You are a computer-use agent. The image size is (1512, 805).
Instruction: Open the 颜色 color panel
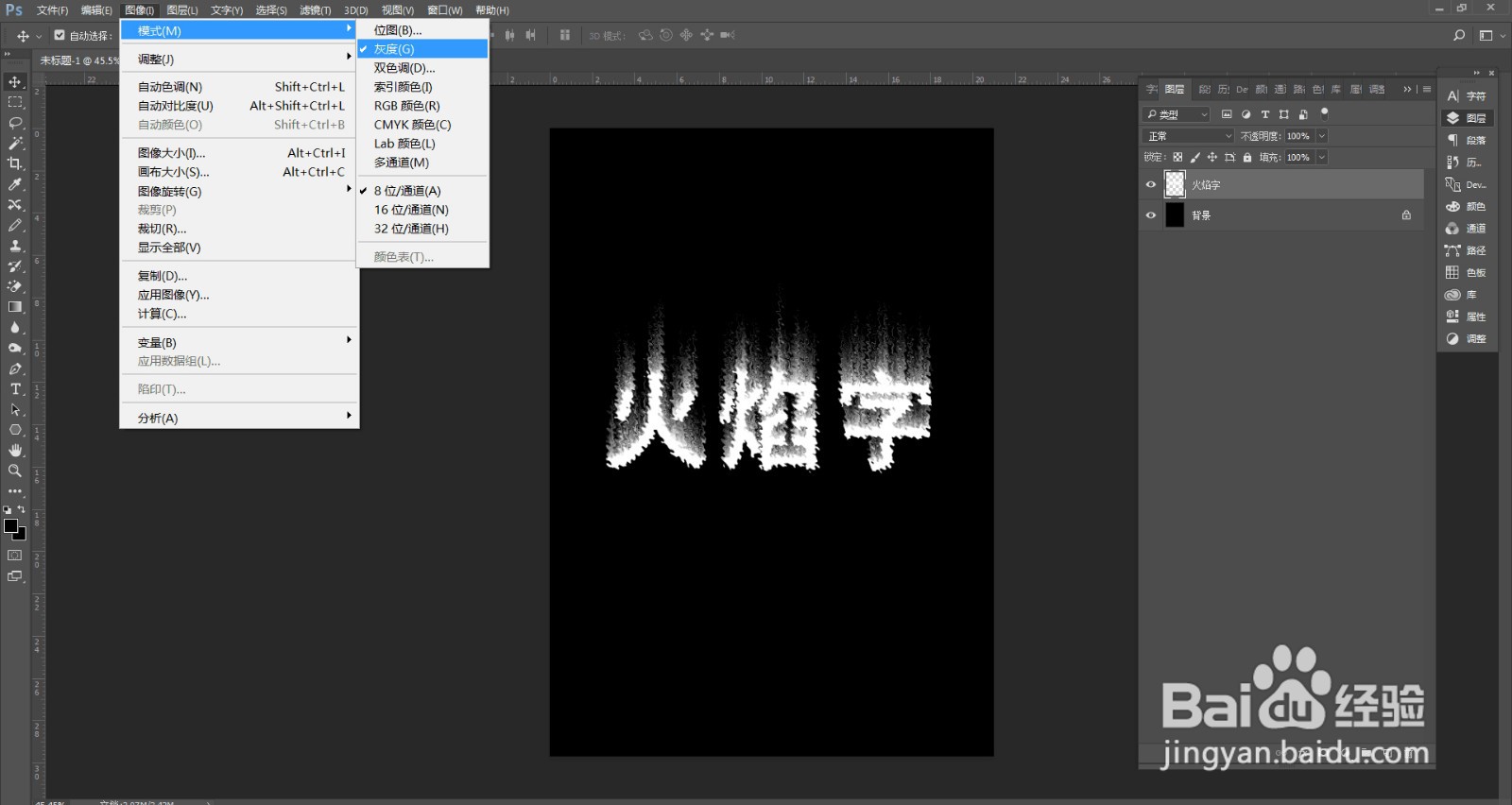(1467, 206)
